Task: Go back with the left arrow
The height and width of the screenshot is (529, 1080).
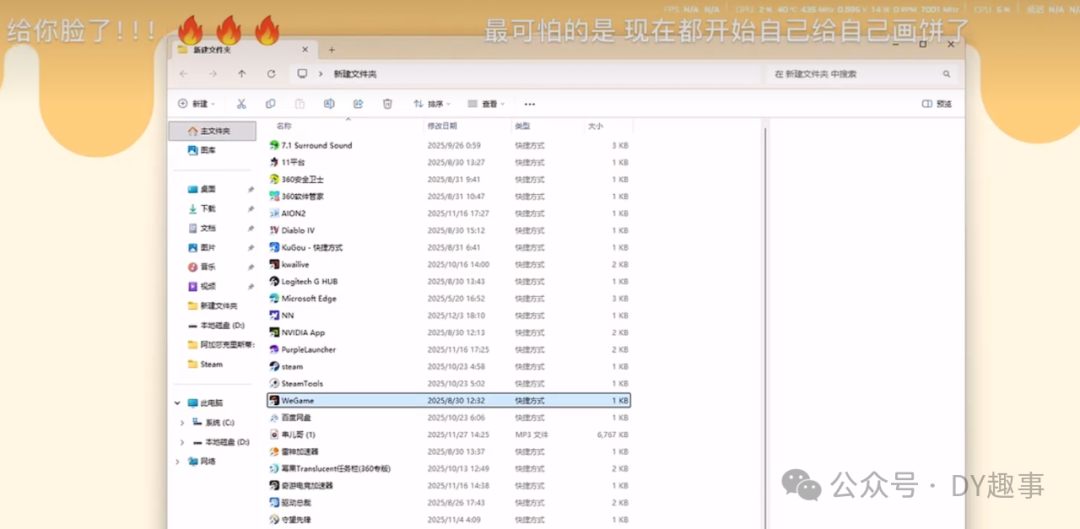Action: (183, 74)
